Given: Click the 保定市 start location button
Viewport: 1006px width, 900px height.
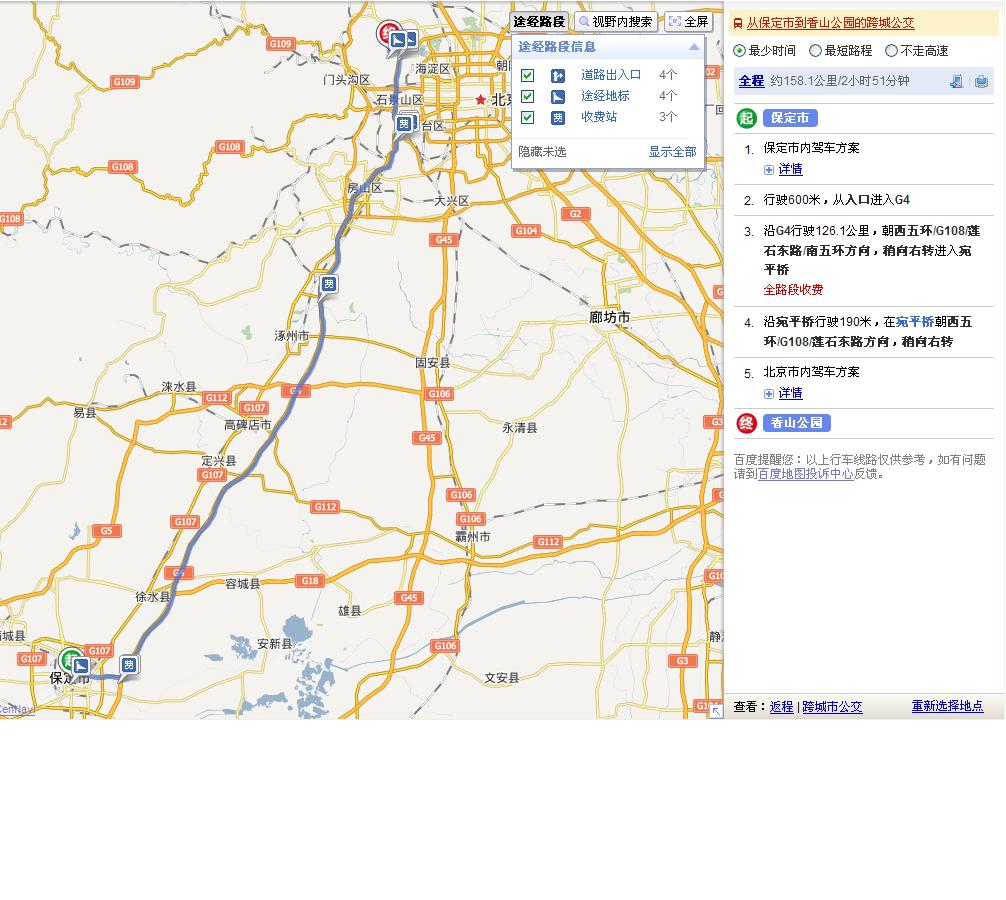Looking at the screenshot, I should click(x=790, y=118).
